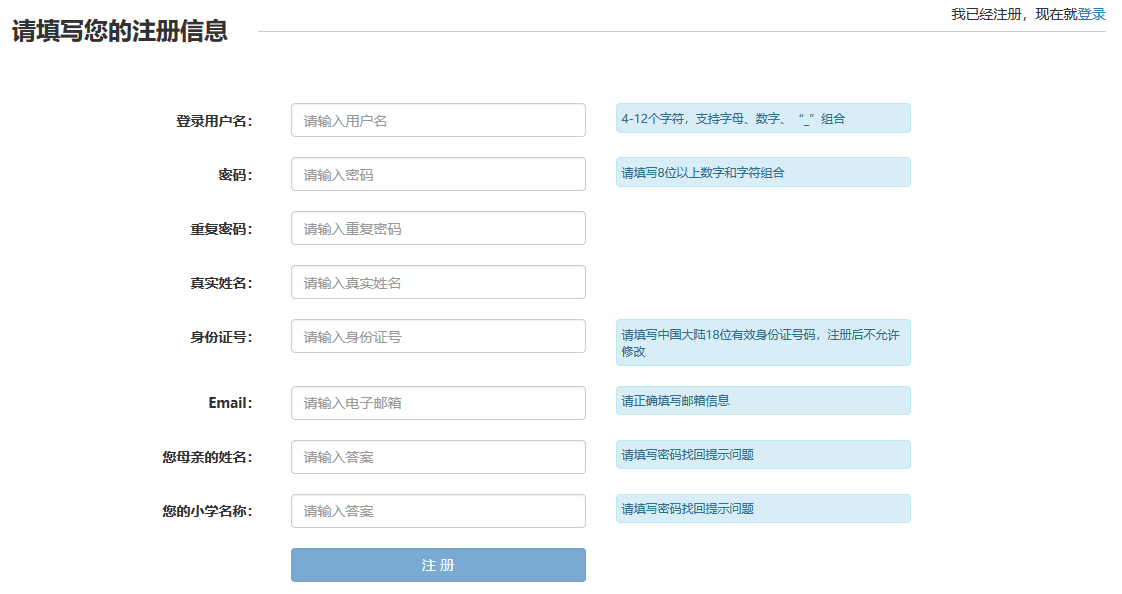The width and height of the screenshot is (1122, 594).
Task: Click the hint 请填写中国大陆18位有效身份证号码
Action: pos(763,343)
